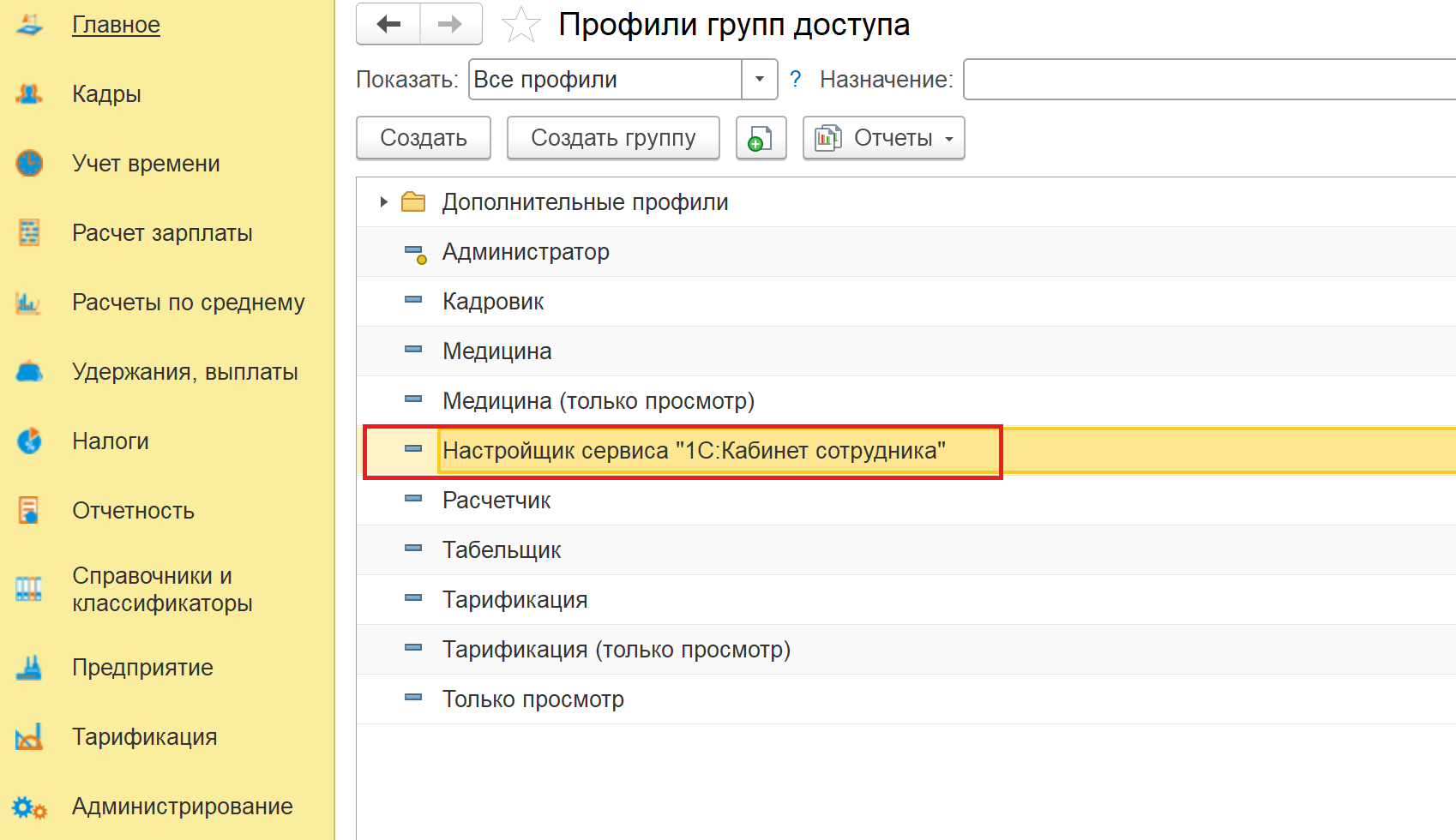Click the Тарификация sidebar icon
Screen dimensions: 1456x840
28,737
